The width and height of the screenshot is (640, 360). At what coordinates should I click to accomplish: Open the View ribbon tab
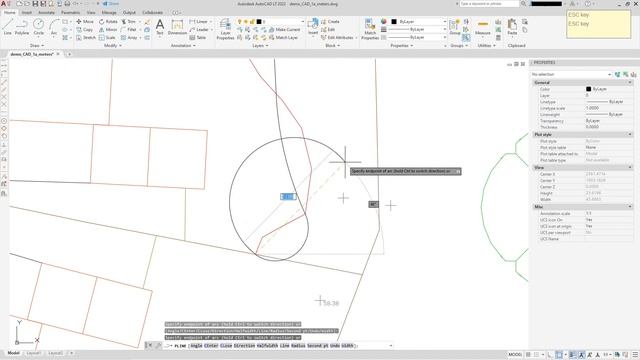(91, 13)
